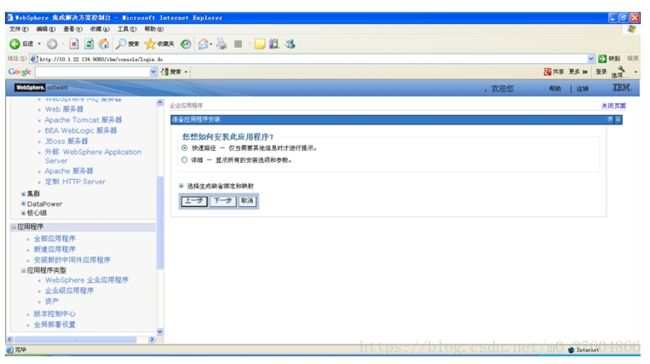
Task: Click the WebSphere software logo
Action: (x=40, y=87)
